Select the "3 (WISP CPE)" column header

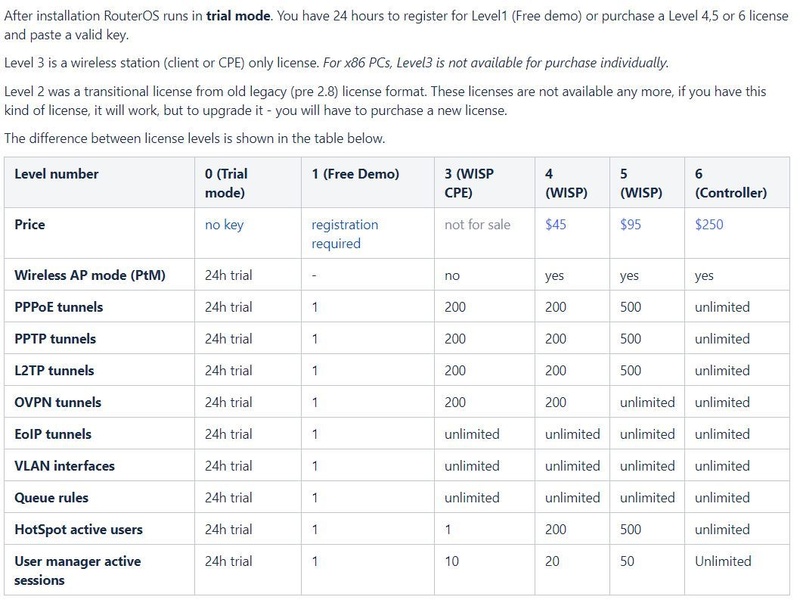pos(469,183)
